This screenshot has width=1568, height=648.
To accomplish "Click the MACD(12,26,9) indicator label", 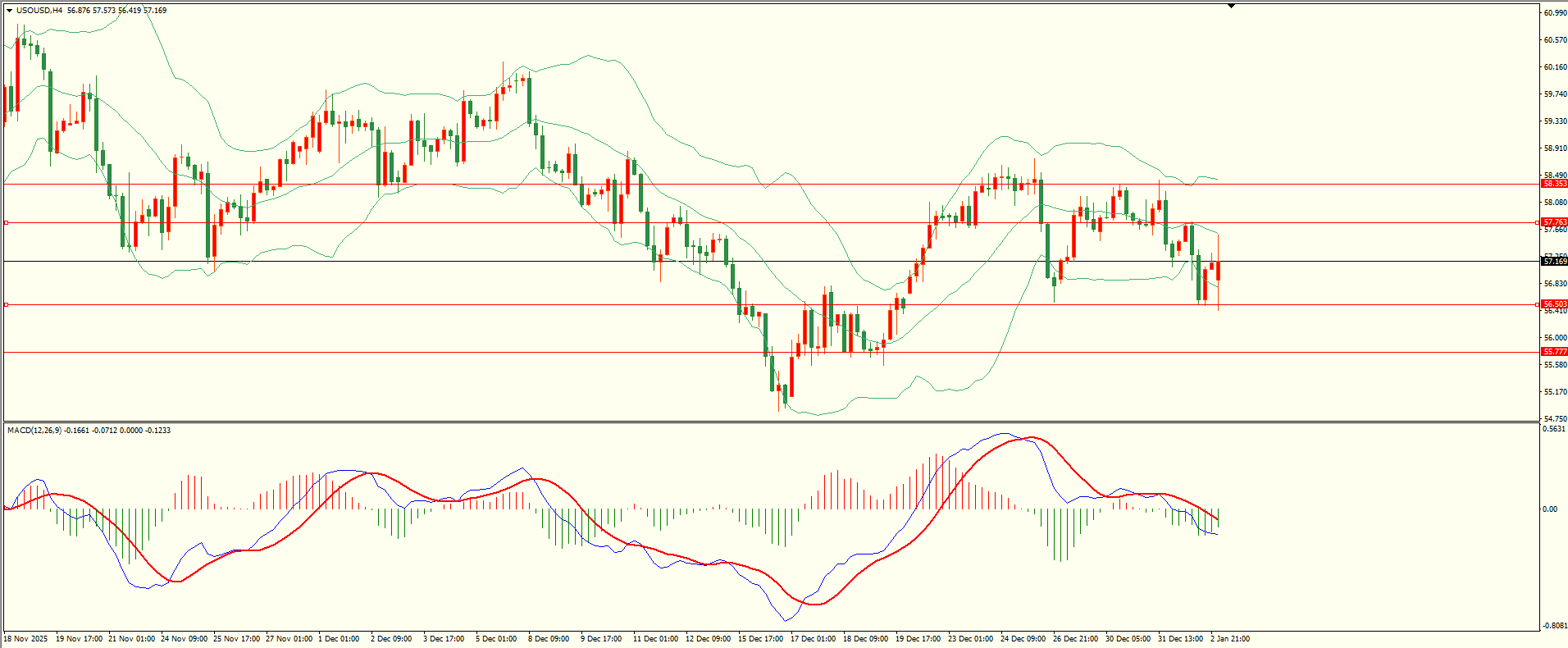I will pos(34,431).
